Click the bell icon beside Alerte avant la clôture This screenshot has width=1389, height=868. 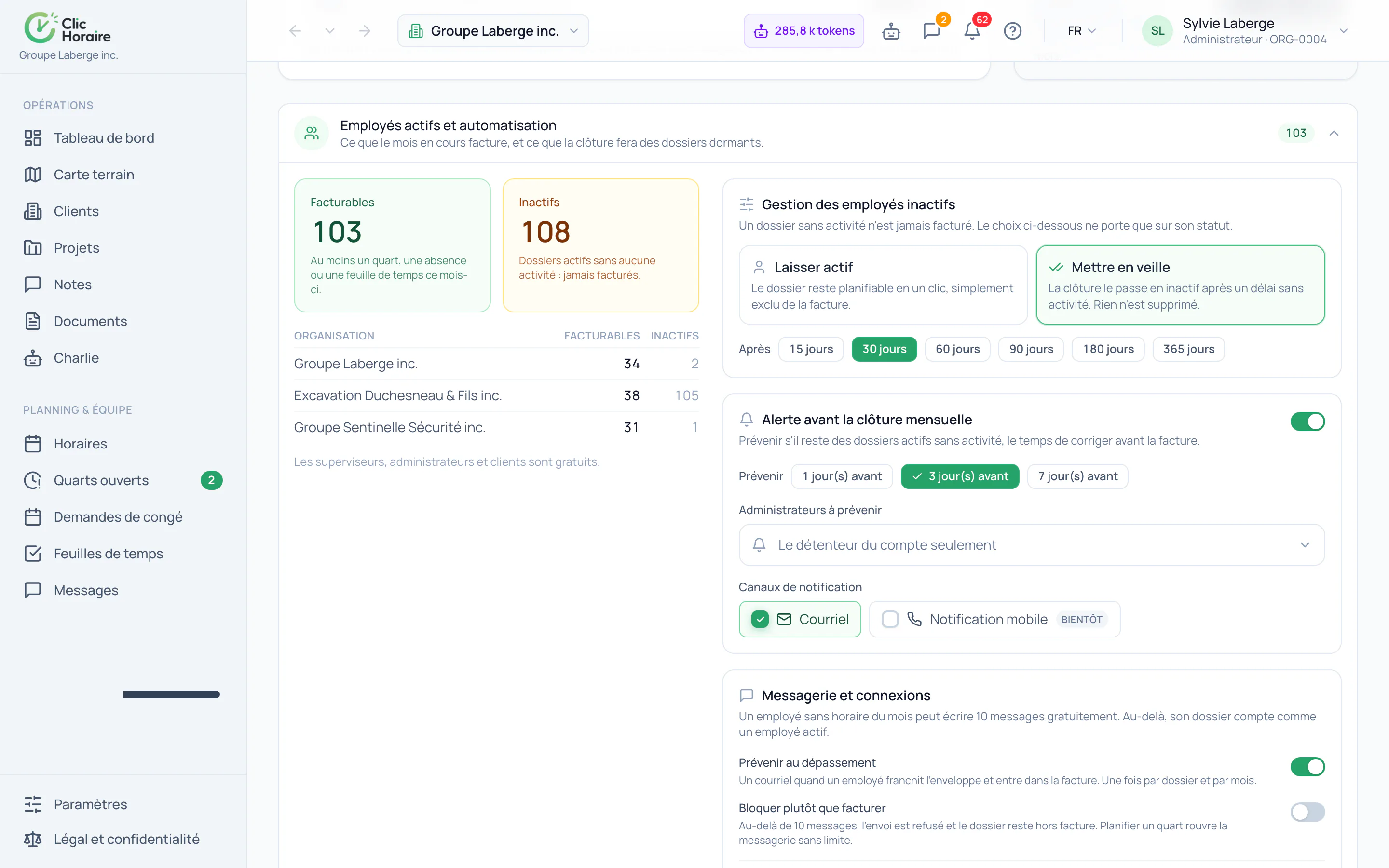click(x=747, y=420)
